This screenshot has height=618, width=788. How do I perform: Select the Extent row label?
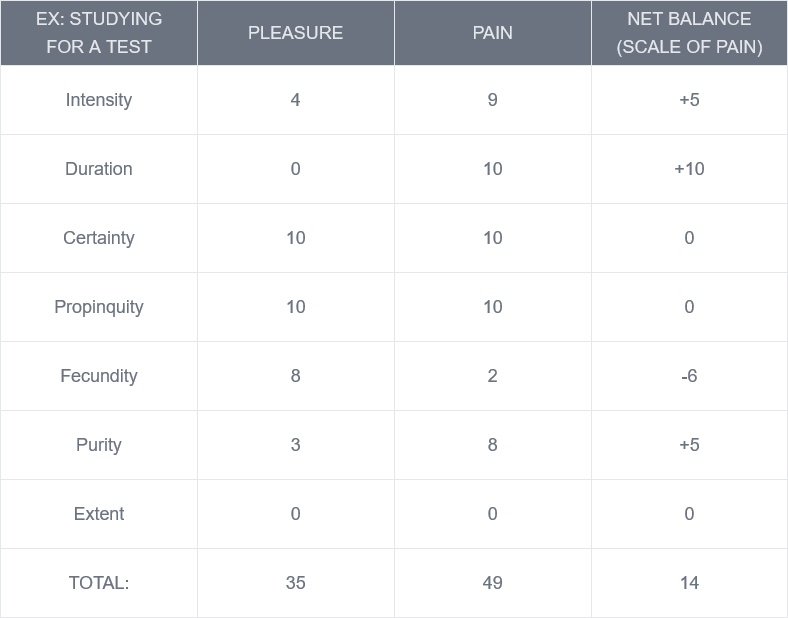98,514
